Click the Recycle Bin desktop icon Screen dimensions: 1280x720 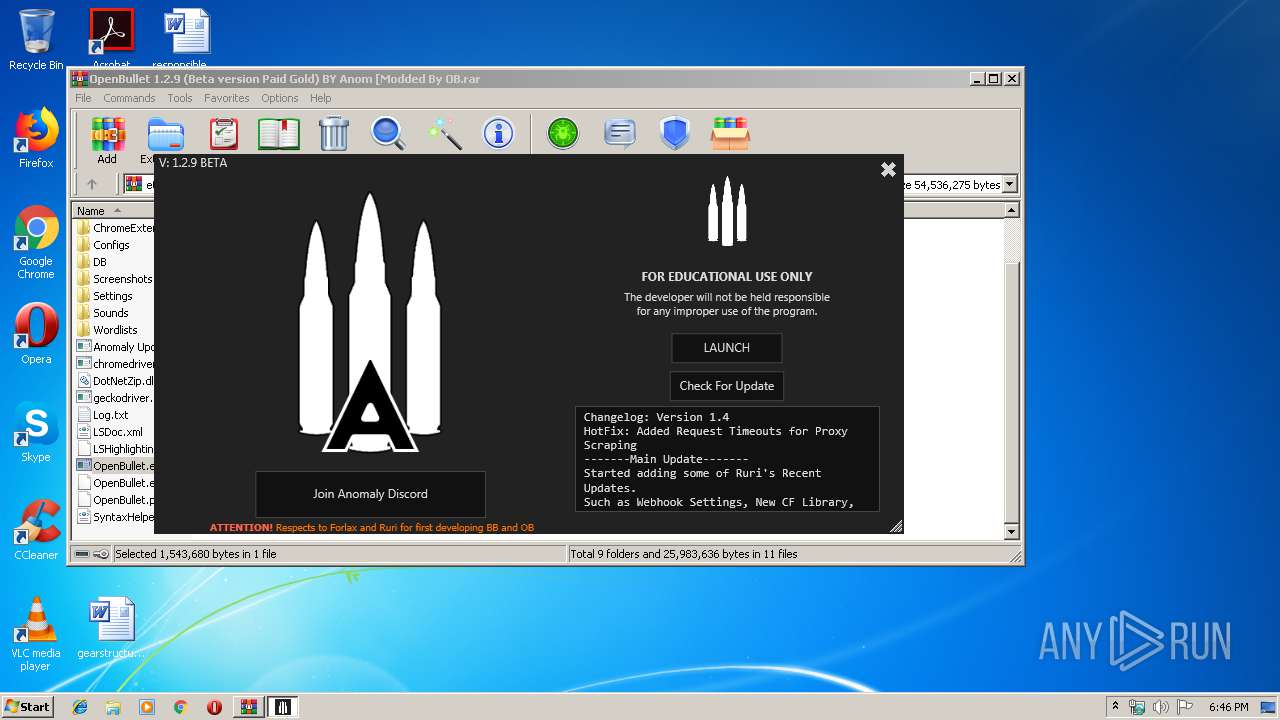36,40
